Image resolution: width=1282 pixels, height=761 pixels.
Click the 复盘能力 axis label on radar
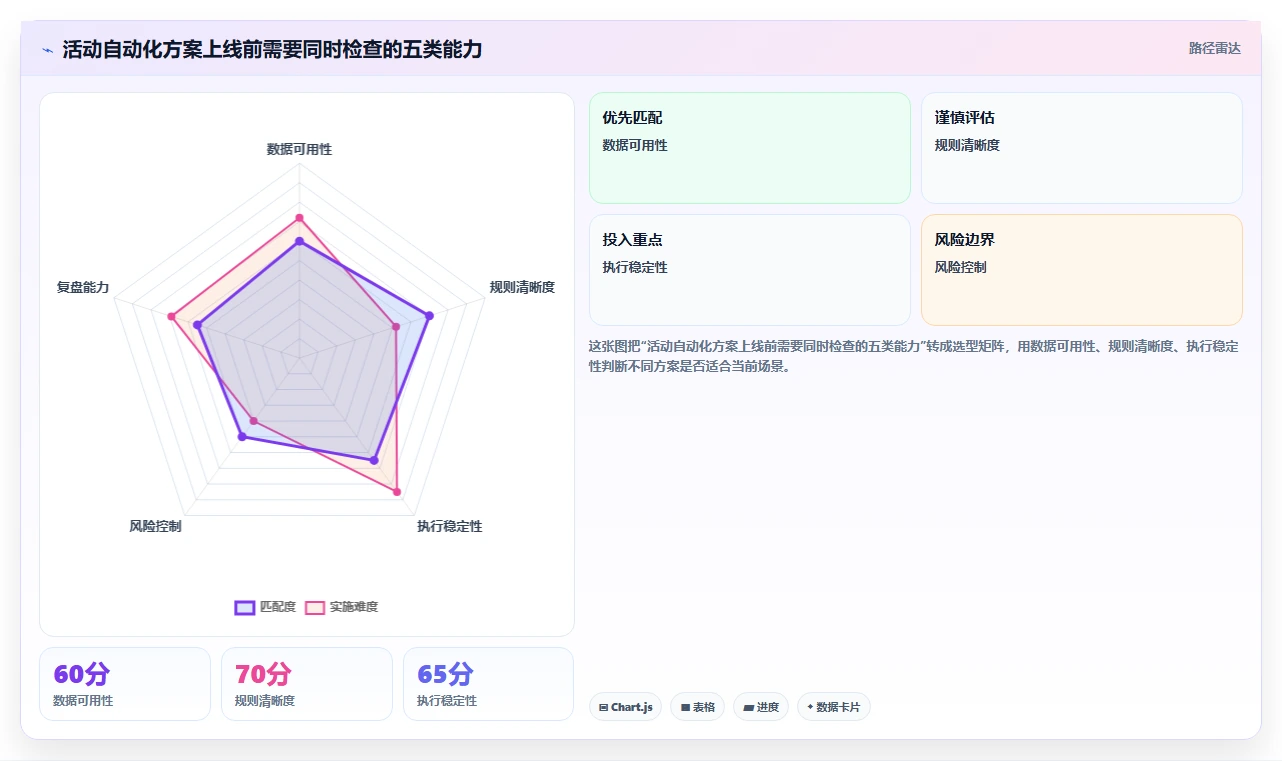click(x=83, y=287)
